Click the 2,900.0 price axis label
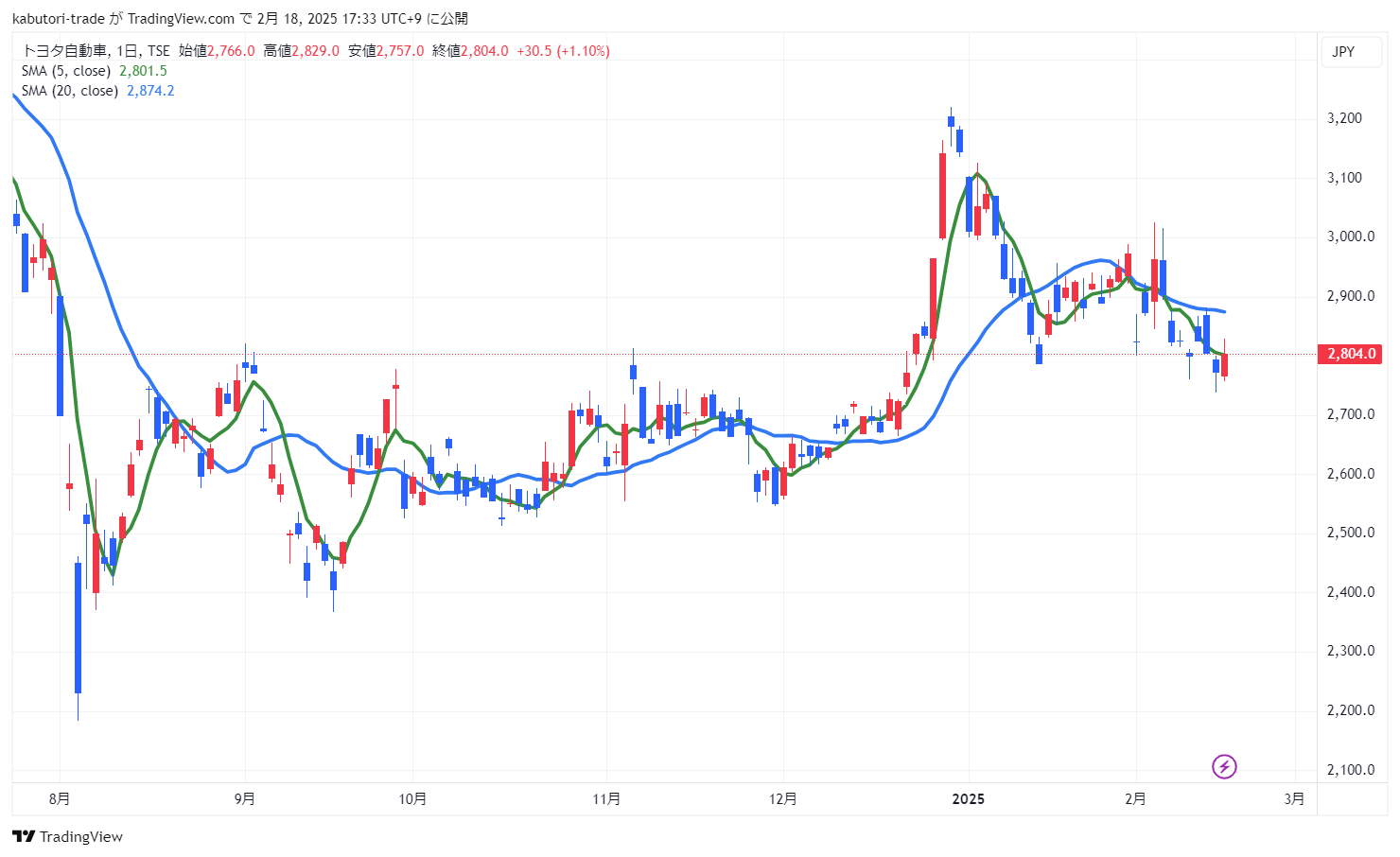 pos(1351,296)
